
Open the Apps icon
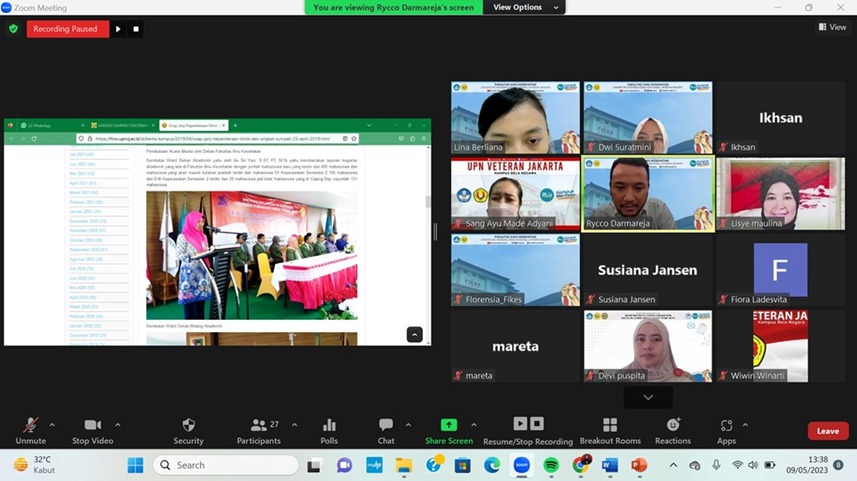tap(726, 425)
